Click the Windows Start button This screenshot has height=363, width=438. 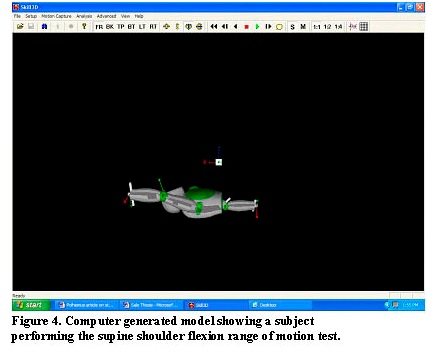coord(31,305)
